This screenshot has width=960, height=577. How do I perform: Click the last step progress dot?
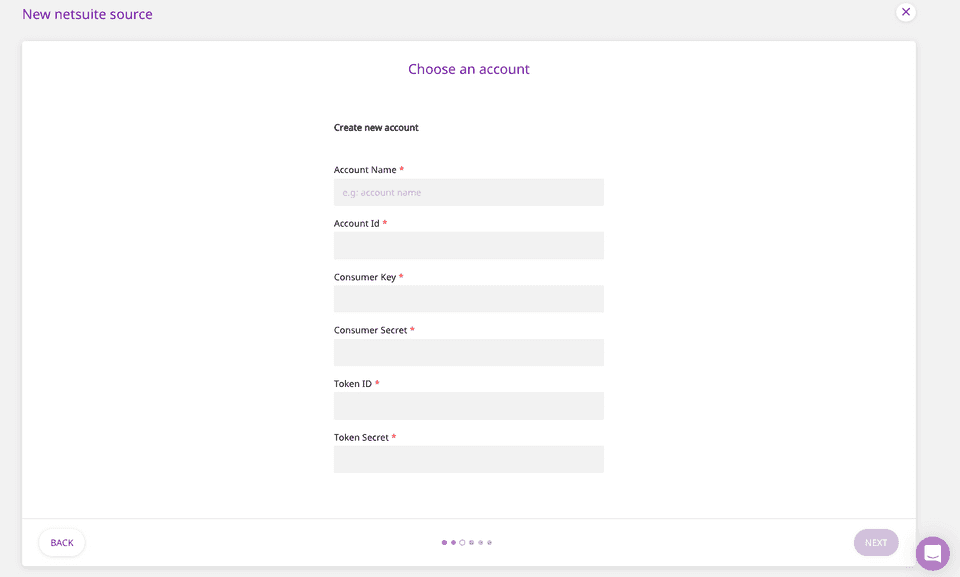coord(489,543)
